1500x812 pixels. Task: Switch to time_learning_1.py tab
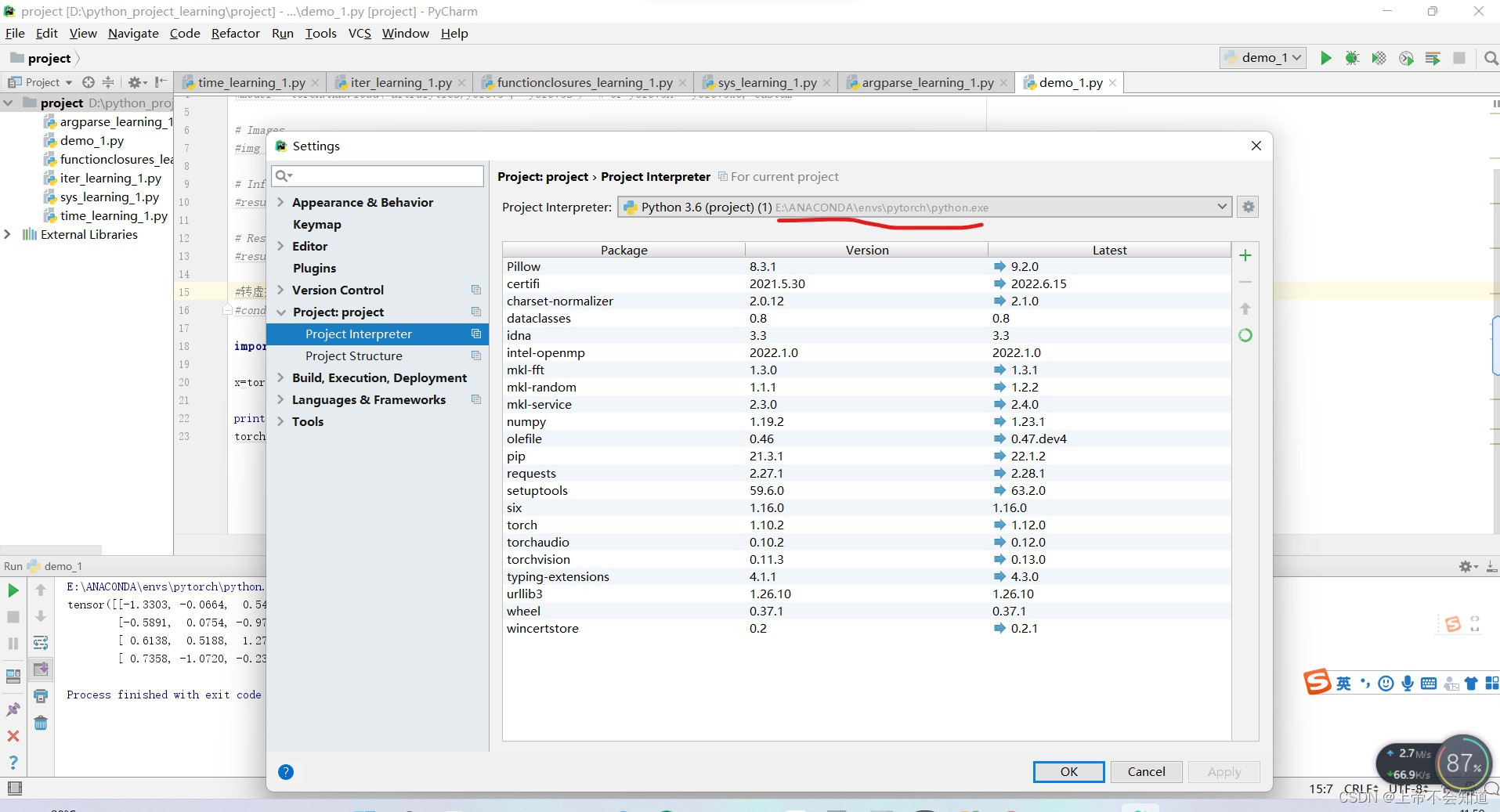pos(251,82)
